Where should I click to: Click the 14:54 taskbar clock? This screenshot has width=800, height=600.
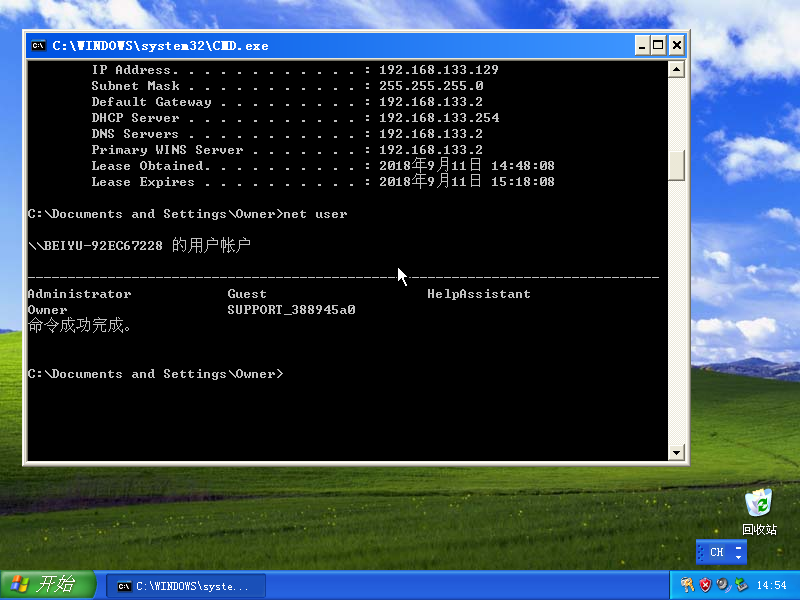771,585
